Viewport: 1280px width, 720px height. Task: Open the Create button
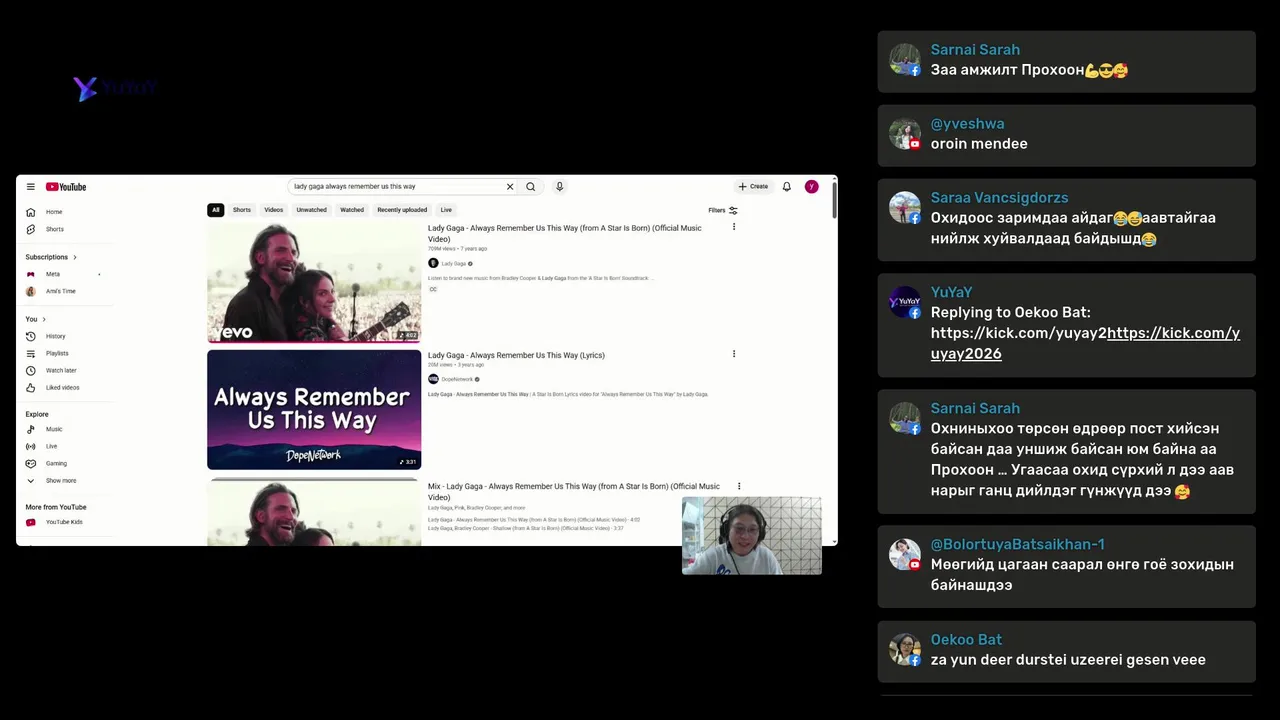(753, 187)
